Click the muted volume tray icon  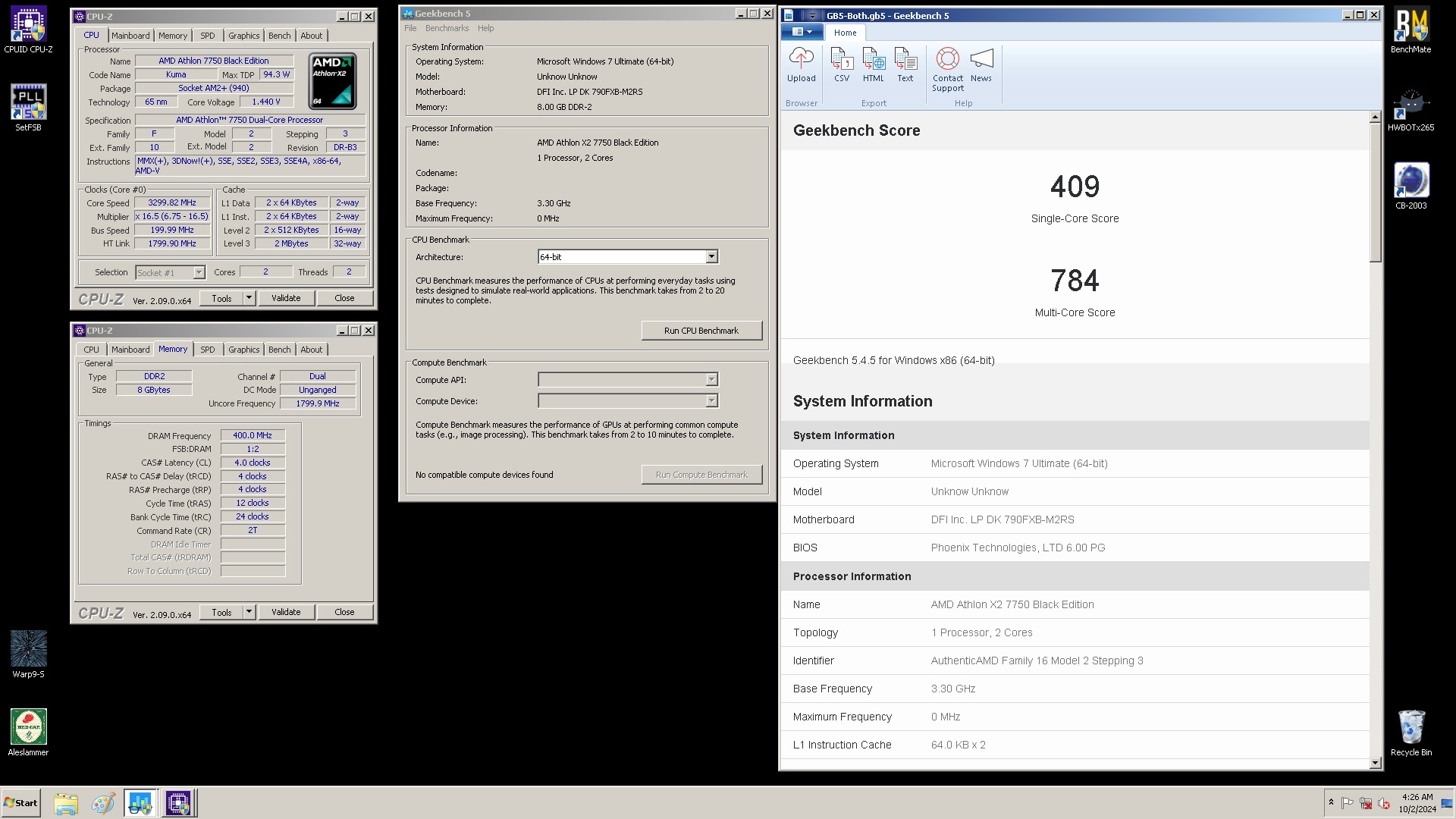click(x=1384, y=803)
